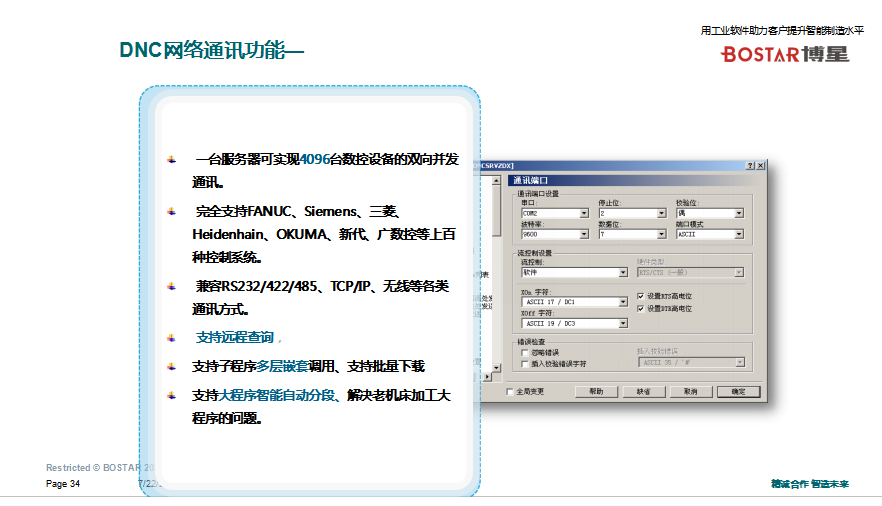
Task: Click the blue 多层嵌套 text
Action: pos(282,367)
